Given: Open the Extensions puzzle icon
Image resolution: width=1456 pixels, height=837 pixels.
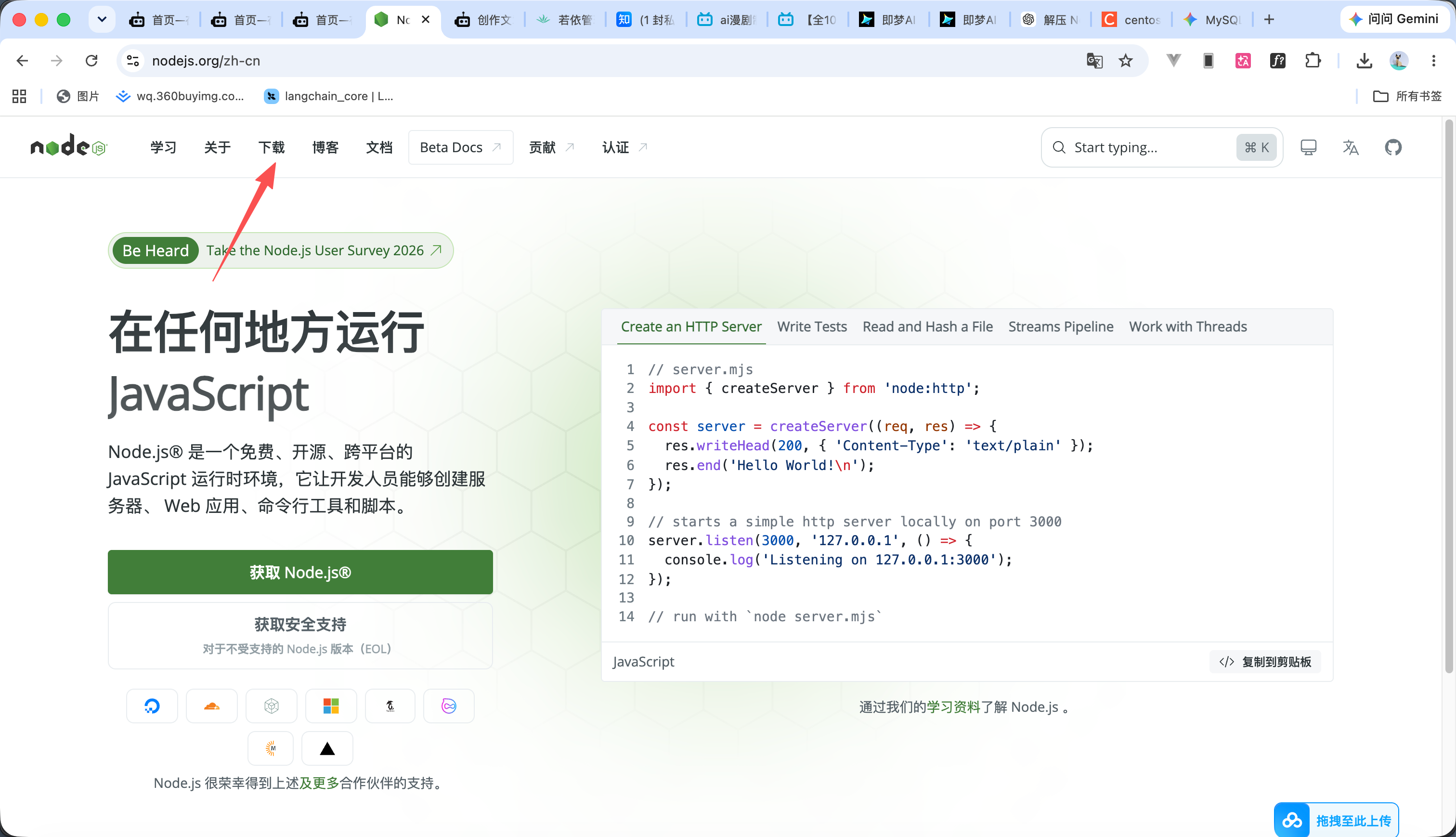Looking at the screenshot, I should (x=1313, y=60).
